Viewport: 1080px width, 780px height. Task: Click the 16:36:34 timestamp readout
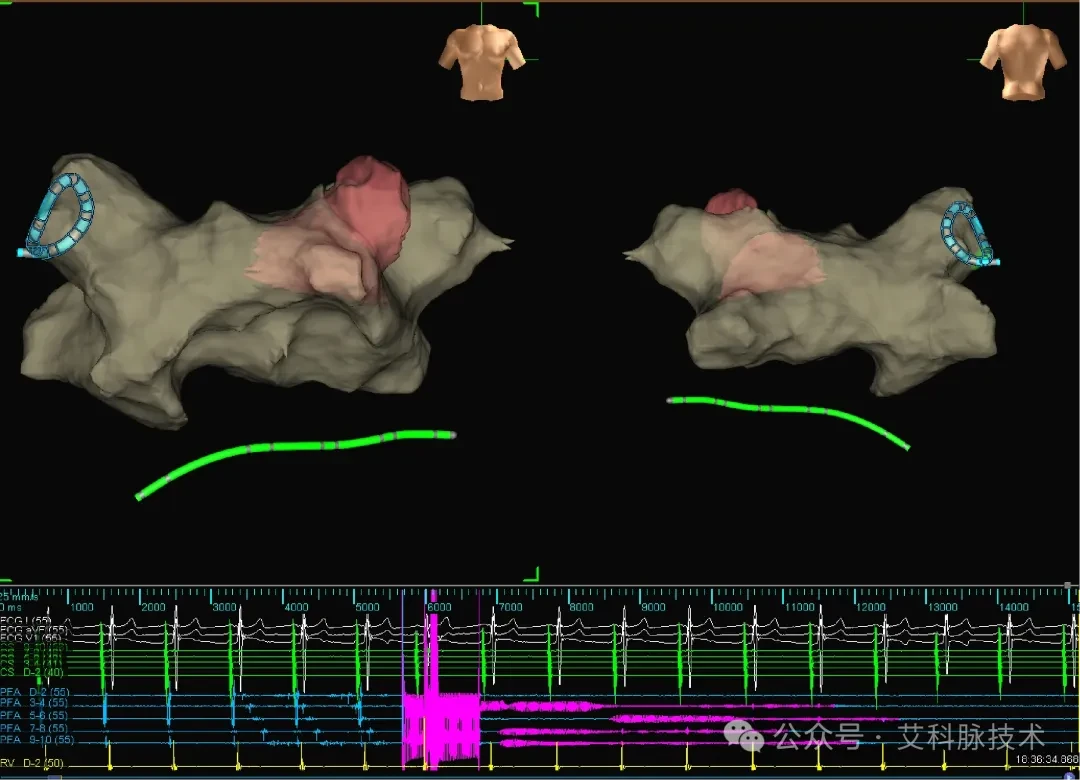tap(1047, 759)
